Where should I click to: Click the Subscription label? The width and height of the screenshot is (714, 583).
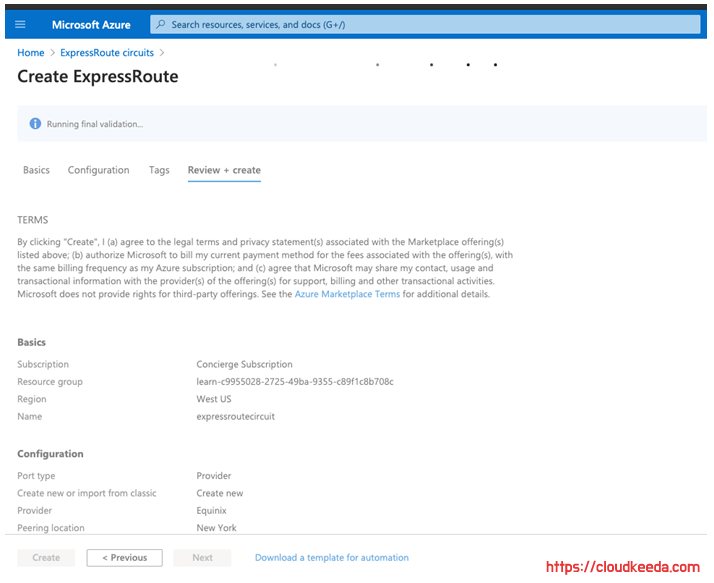43,364
